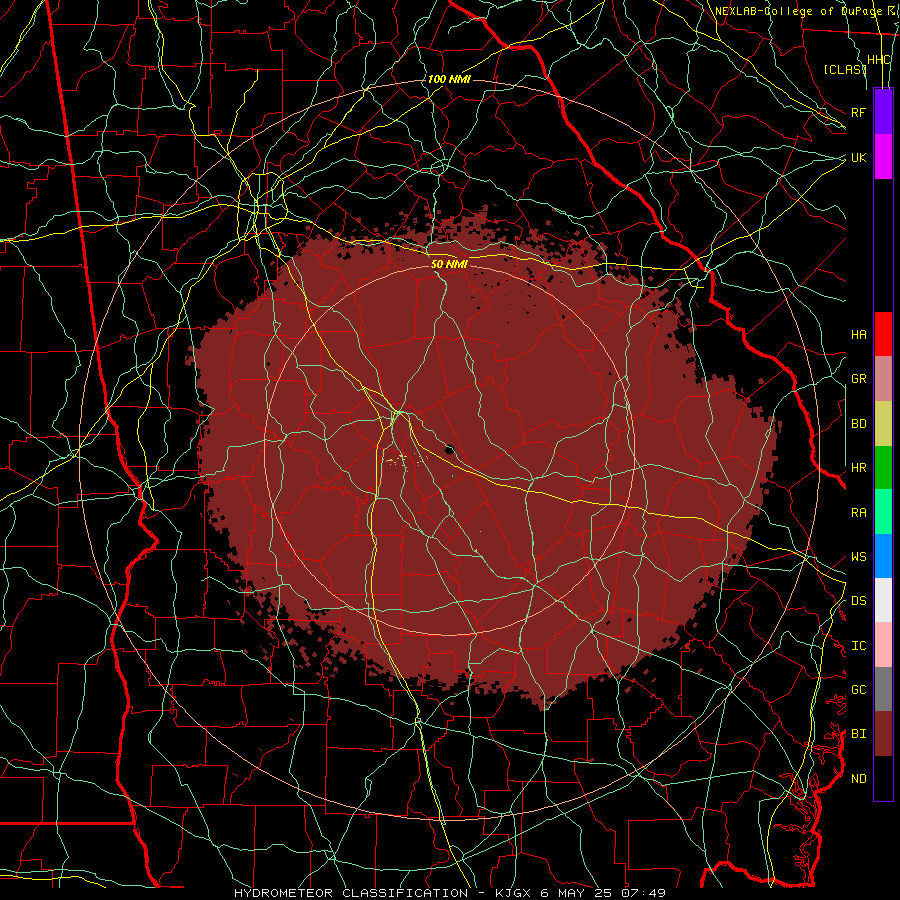This screenshot has width=900, height=900.
Task: Click the BI legend label
Action: tap(859, 734)
